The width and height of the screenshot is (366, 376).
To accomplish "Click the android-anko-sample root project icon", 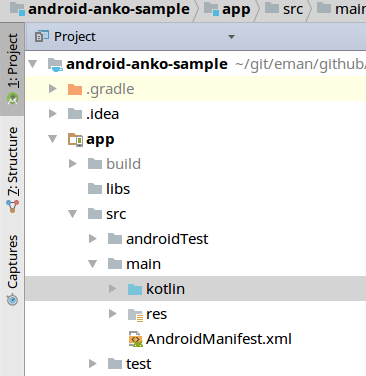I will pyautogui.click(x=55, y=64).
